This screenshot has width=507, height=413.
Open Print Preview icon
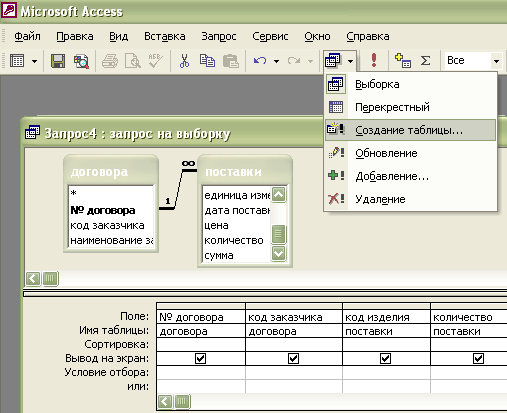pyautogui.click(x=132, y=61)
